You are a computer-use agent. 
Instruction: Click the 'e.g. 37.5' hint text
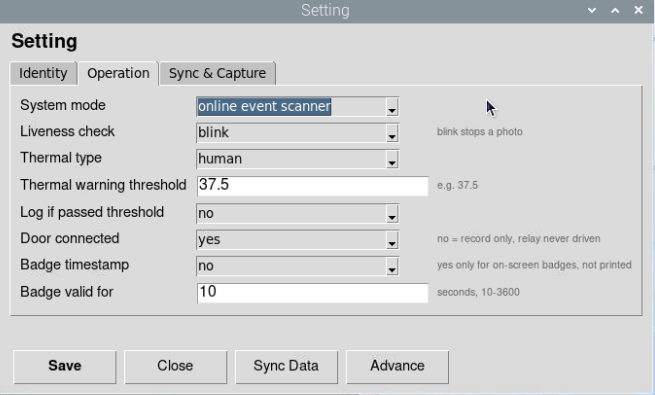click(x=457, y=185)
